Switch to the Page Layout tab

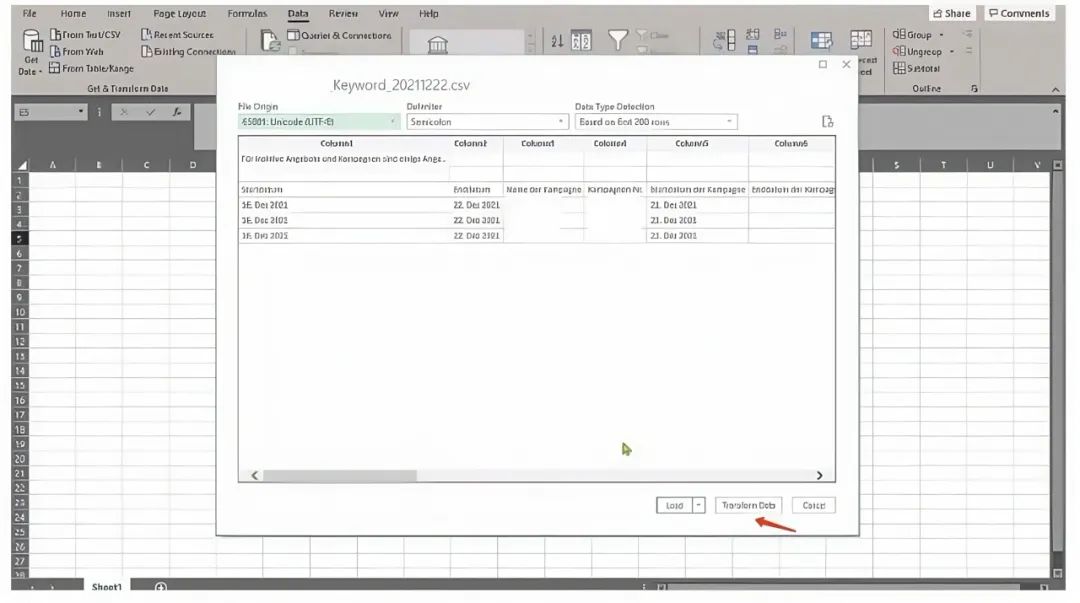point(179,13)
